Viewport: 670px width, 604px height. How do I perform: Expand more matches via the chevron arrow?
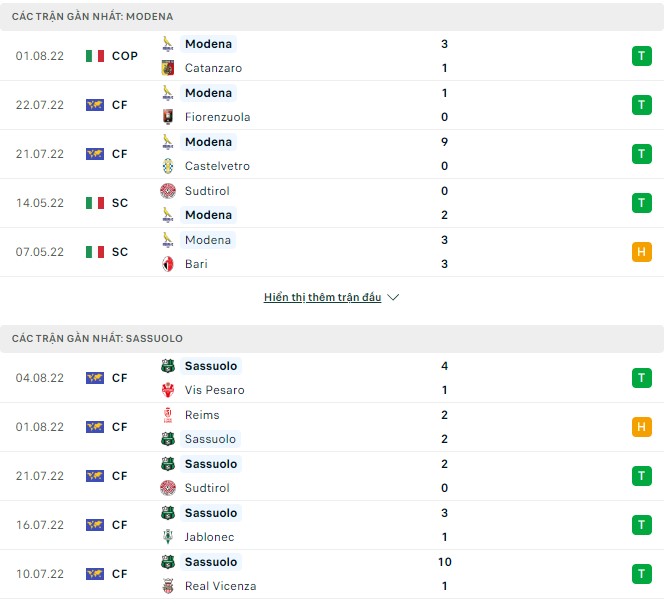pyautogui.click(x=393, y=297)
